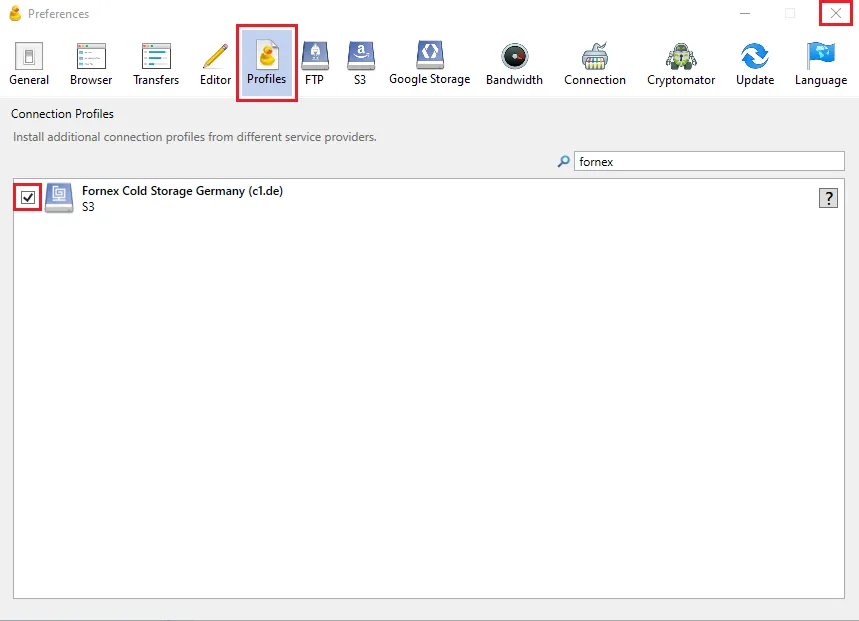Minimize the Preferences window

pyautogui.click(x=745, y=13)
